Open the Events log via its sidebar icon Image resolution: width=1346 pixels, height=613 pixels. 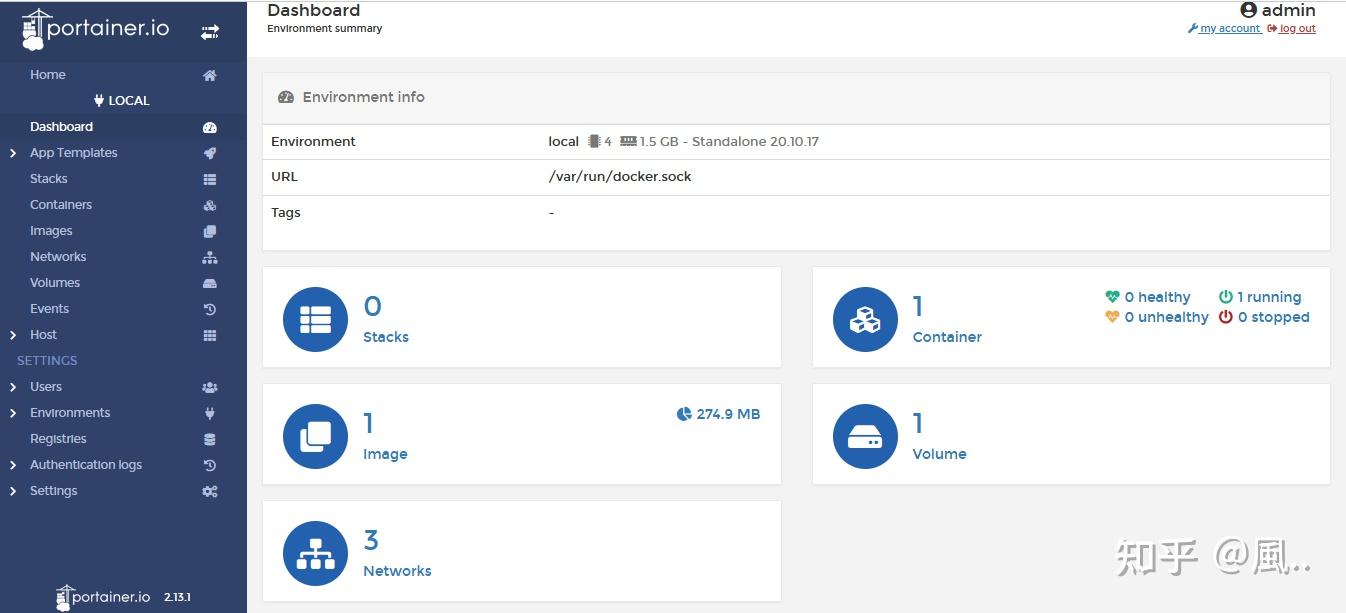tap(210, 309)
